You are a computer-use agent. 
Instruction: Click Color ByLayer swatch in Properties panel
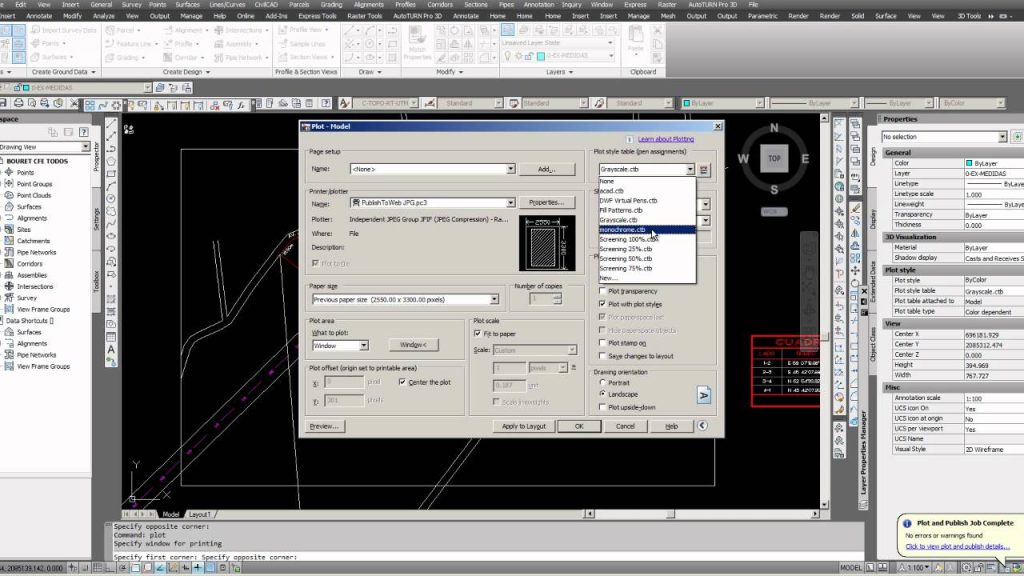968,163
